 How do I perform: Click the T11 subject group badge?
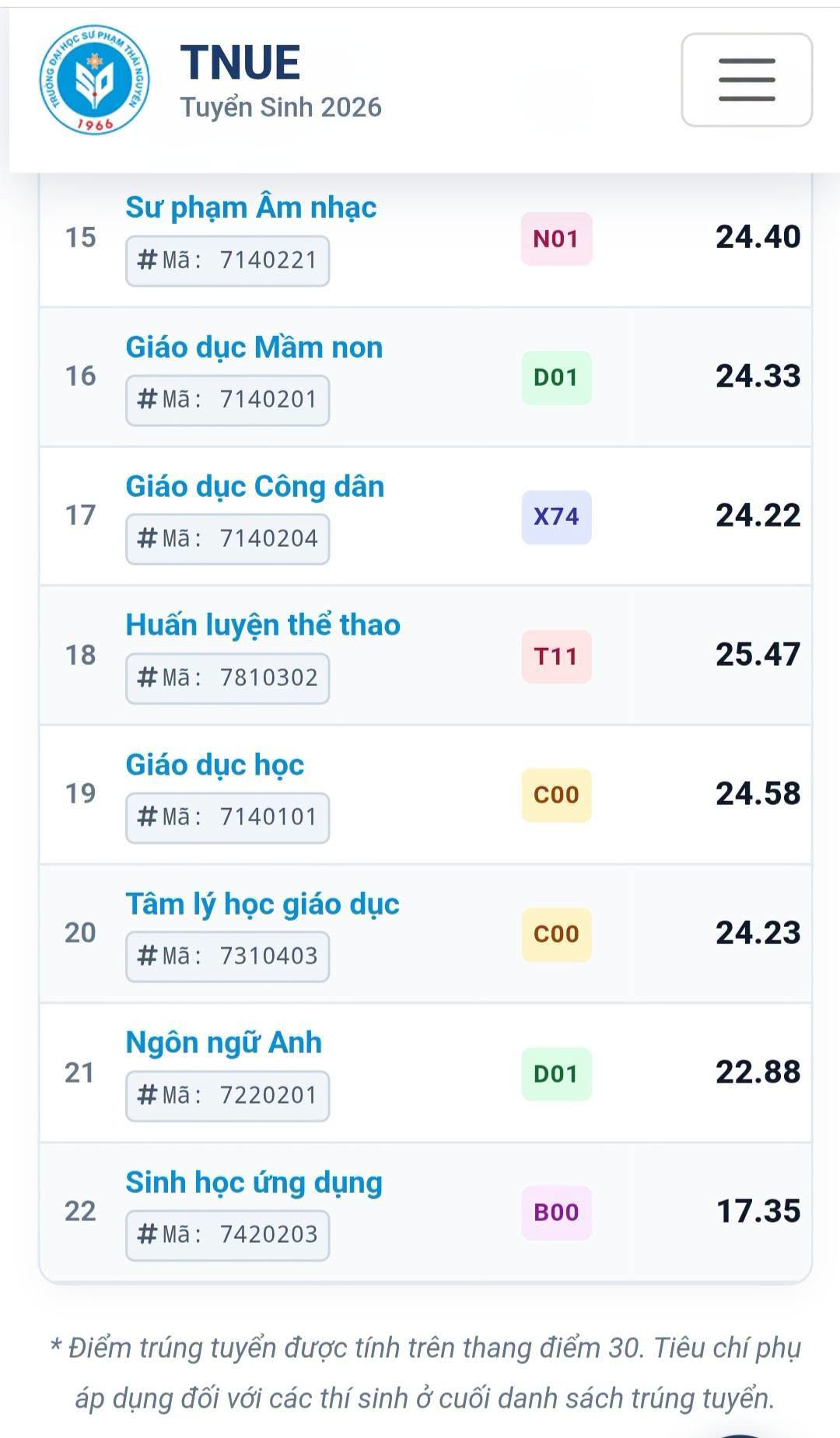[556, 656]
